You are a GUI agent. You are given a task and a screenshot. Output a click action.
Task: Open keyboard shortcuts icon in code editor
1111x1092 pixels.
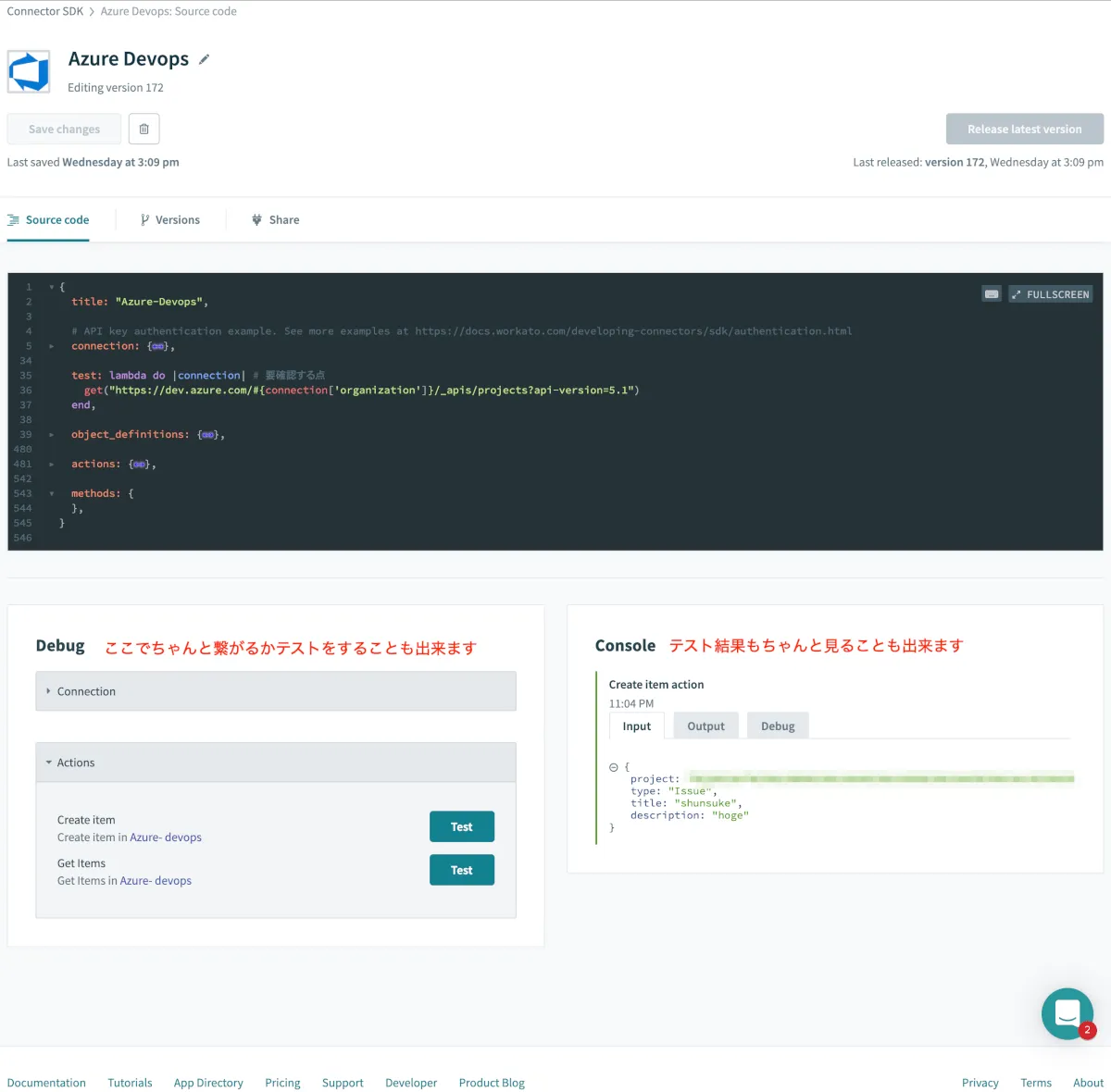click(992, 294)
